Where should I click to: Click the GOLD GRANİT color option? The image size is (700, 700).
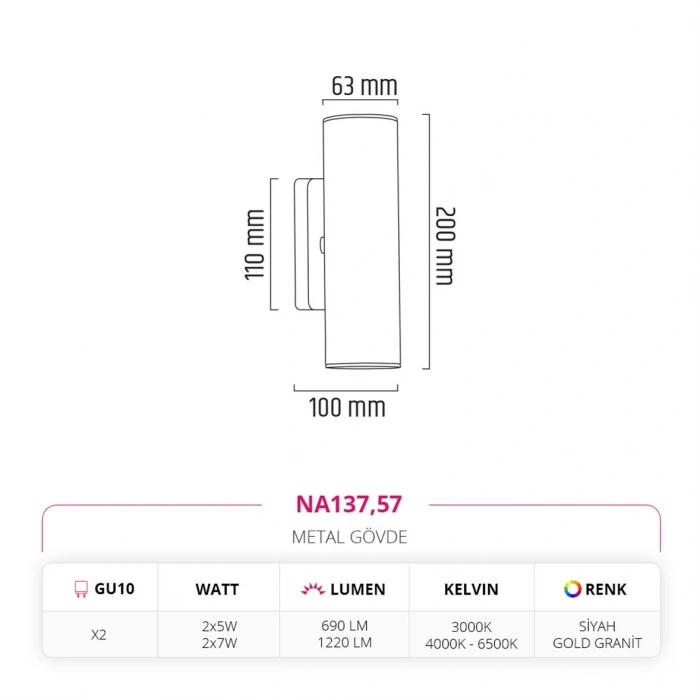click(x=597, y=643)
